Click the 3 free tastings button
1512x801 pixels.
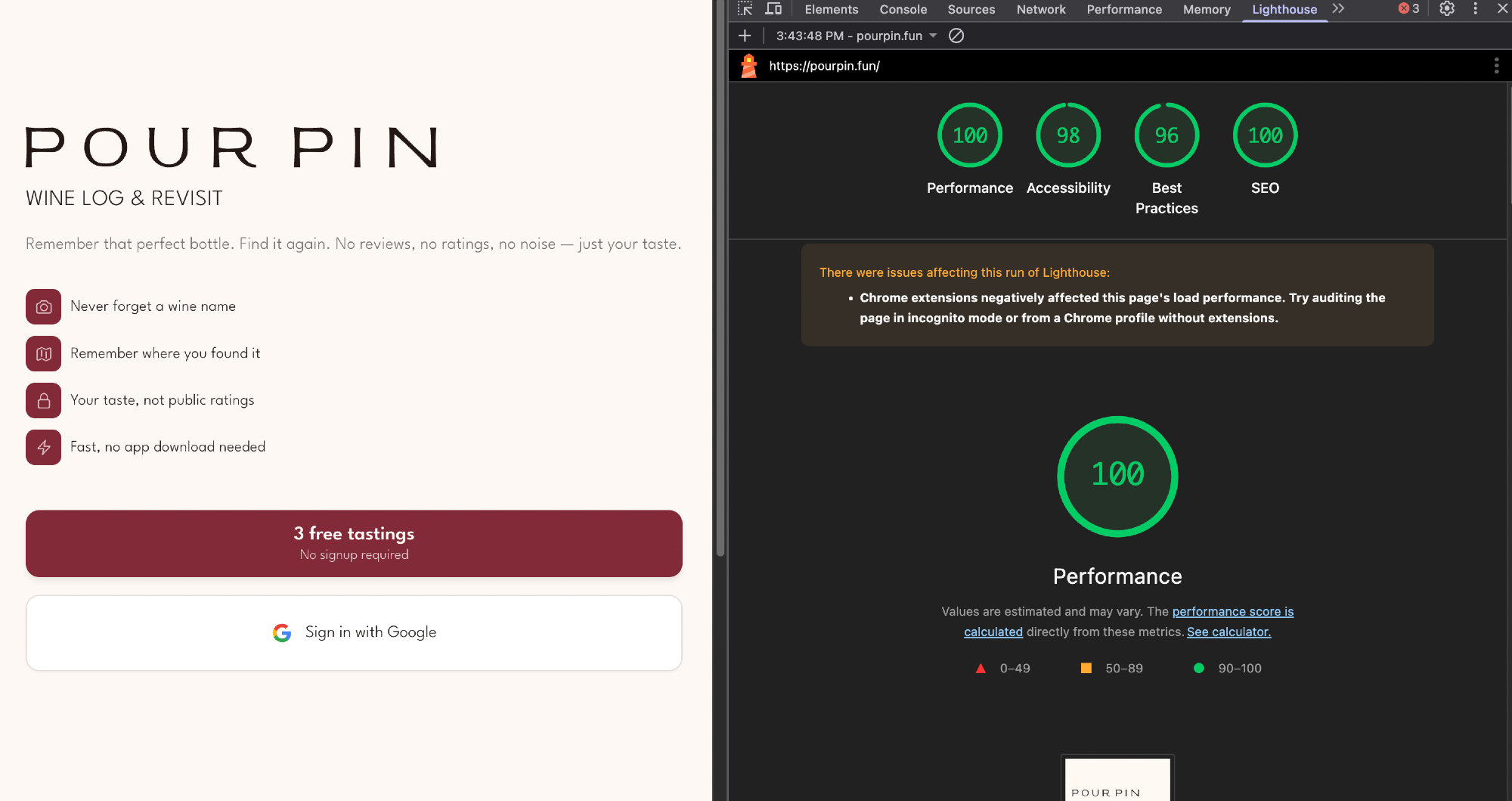coord(354,543)
